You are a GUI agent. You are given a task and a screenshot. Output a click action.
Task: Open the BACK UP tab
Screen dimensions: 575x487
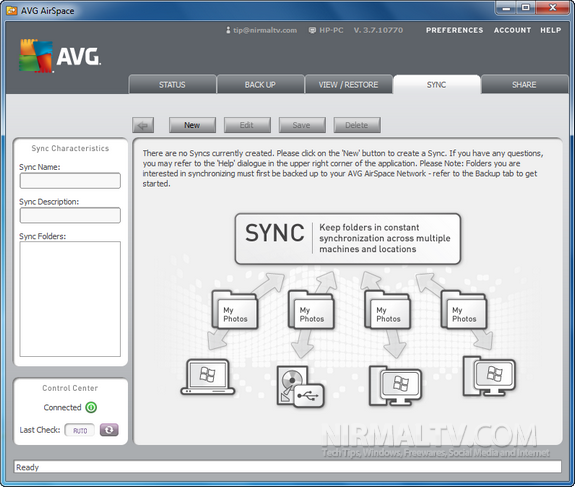coord(260,85)
